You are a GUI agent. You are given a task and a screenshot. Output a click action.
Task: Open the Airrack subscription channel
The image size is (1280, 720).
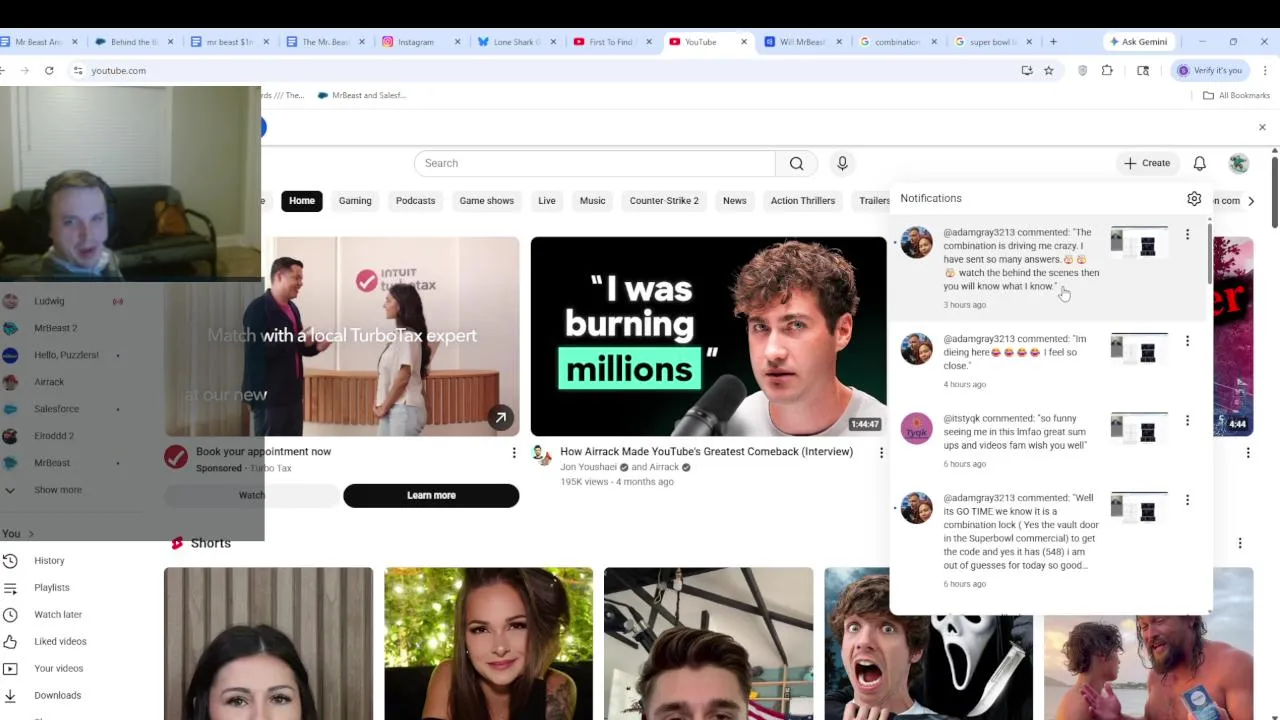coord(62,382)
